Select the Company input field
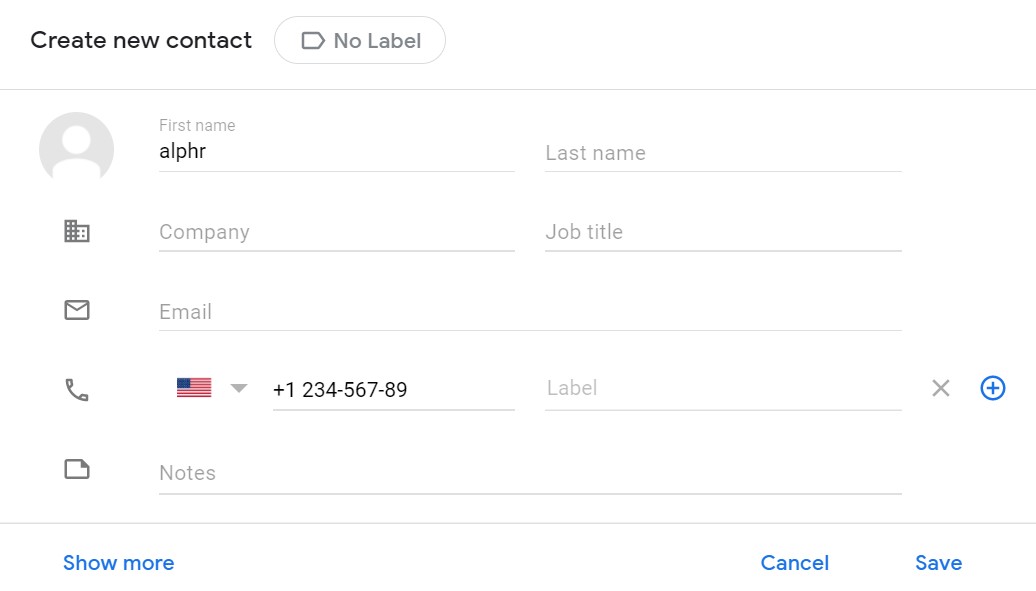Screen dimensions: 1036x591 [336, 232]
